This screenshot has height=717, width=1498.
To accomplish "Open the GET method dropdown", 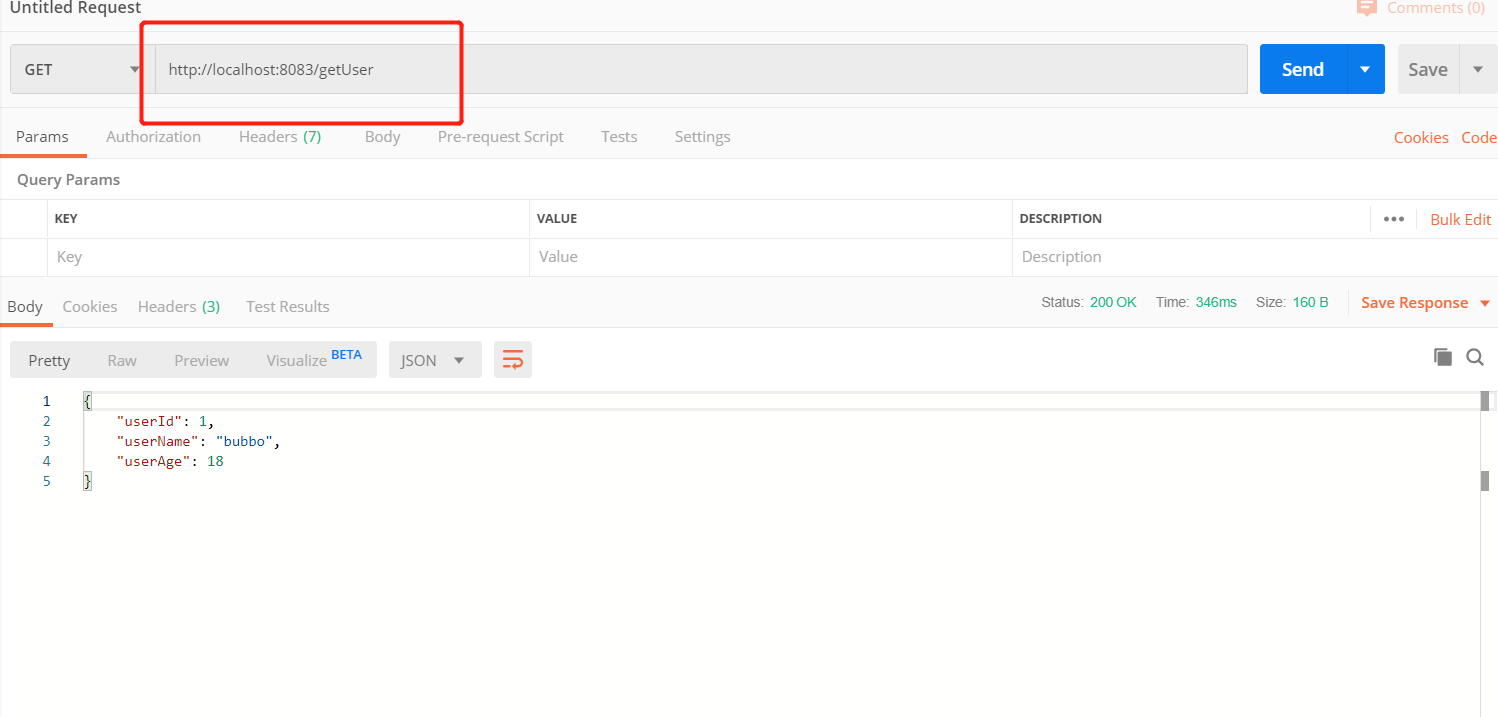I will coord(83,70).
